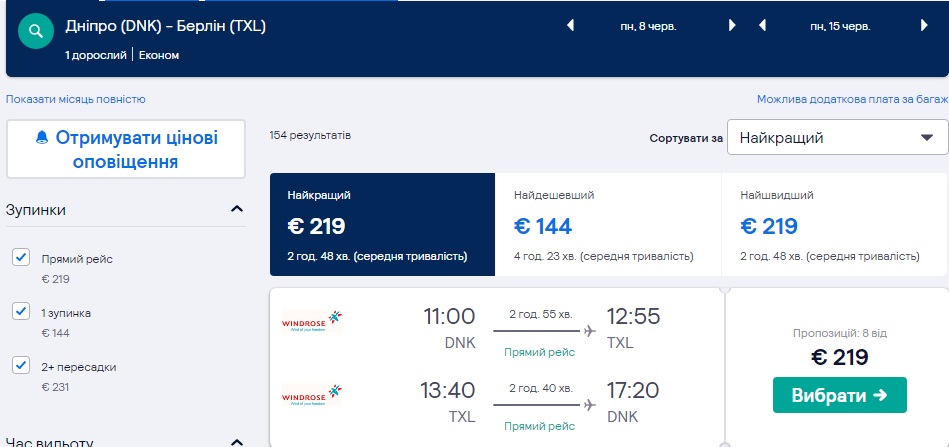Viewport: 949px width, 447px height.
Task: Go to next departure date arrow
Action: coord(732,26)
